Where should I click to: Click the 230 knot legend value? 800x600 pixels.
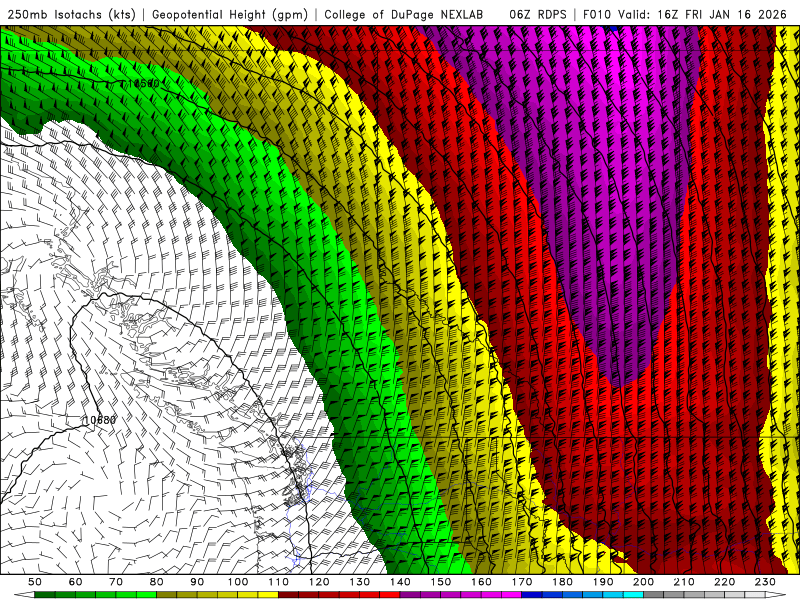765,582
